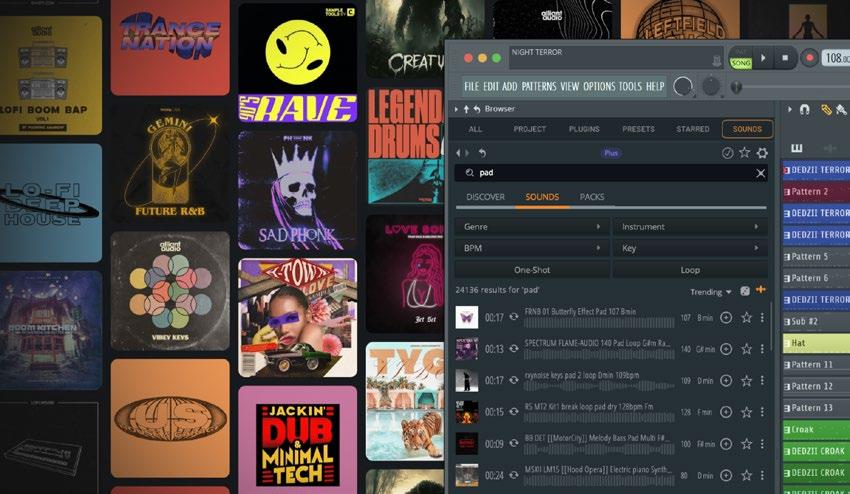Open the OPTIONS menu
The height and width of the screenshot is (494, 850).
(x=599, y=86)
